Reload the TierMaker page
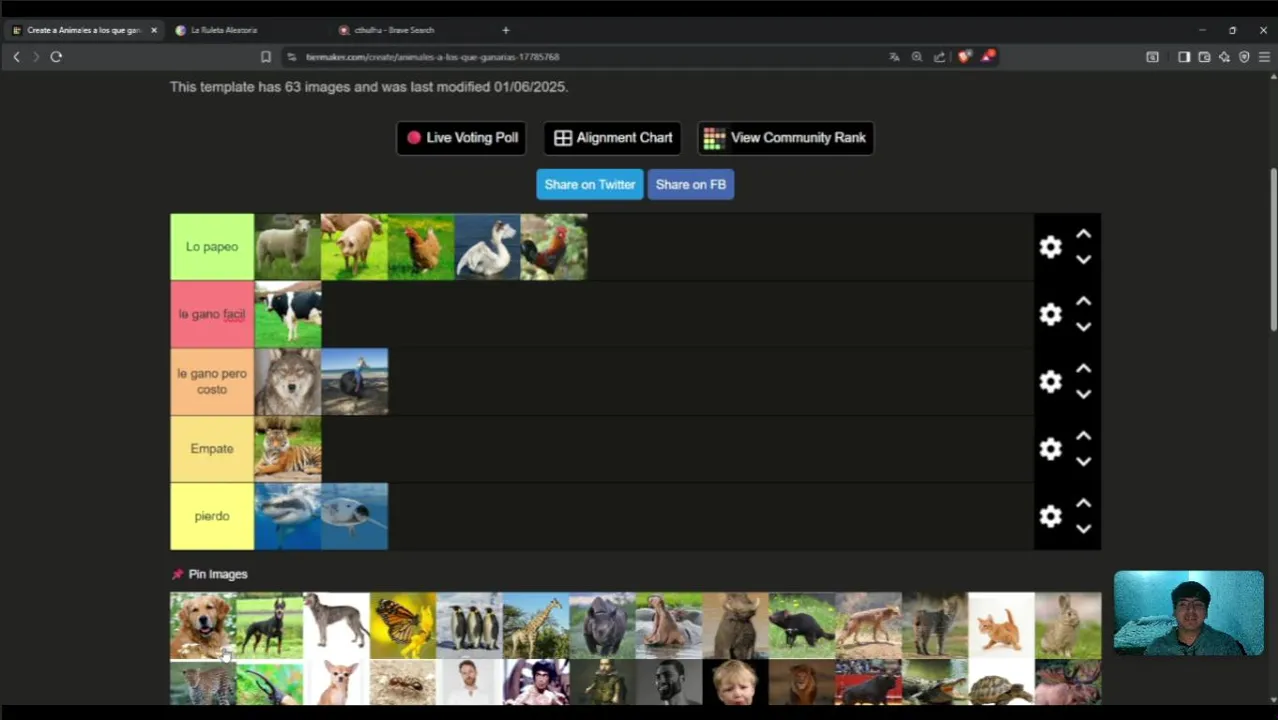This screenshot has width=1278, height=720. click(56, 57)
